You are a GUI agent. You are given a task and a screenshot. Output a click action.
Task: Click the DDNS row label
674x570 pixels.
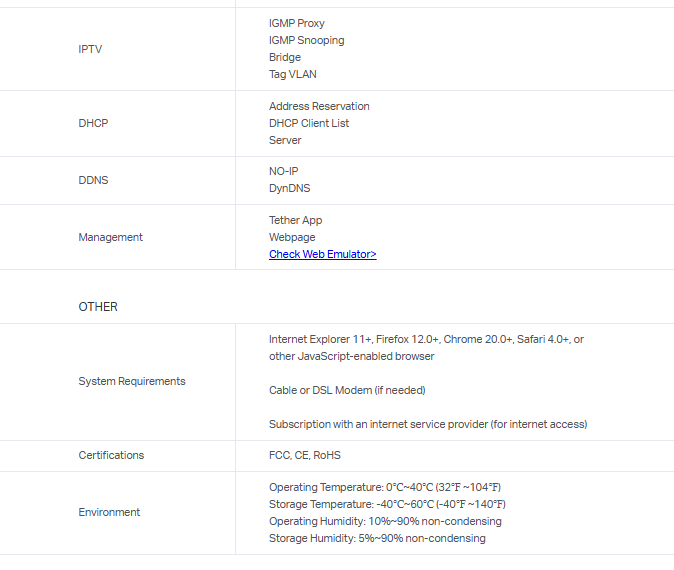[93, 181]
